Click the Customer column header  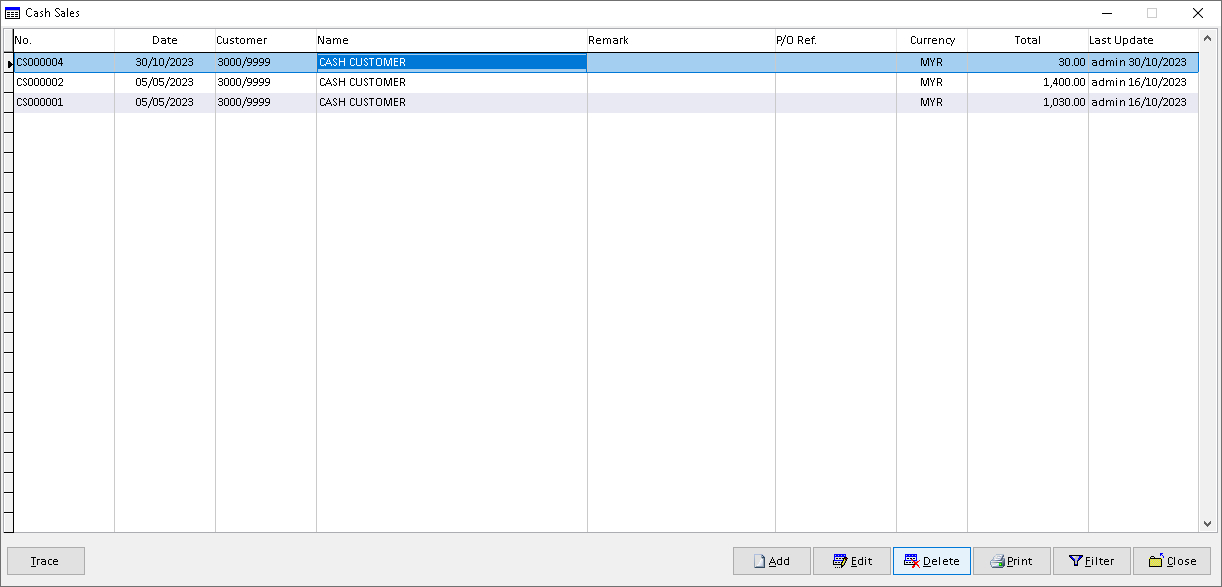(x=266, y=40)
